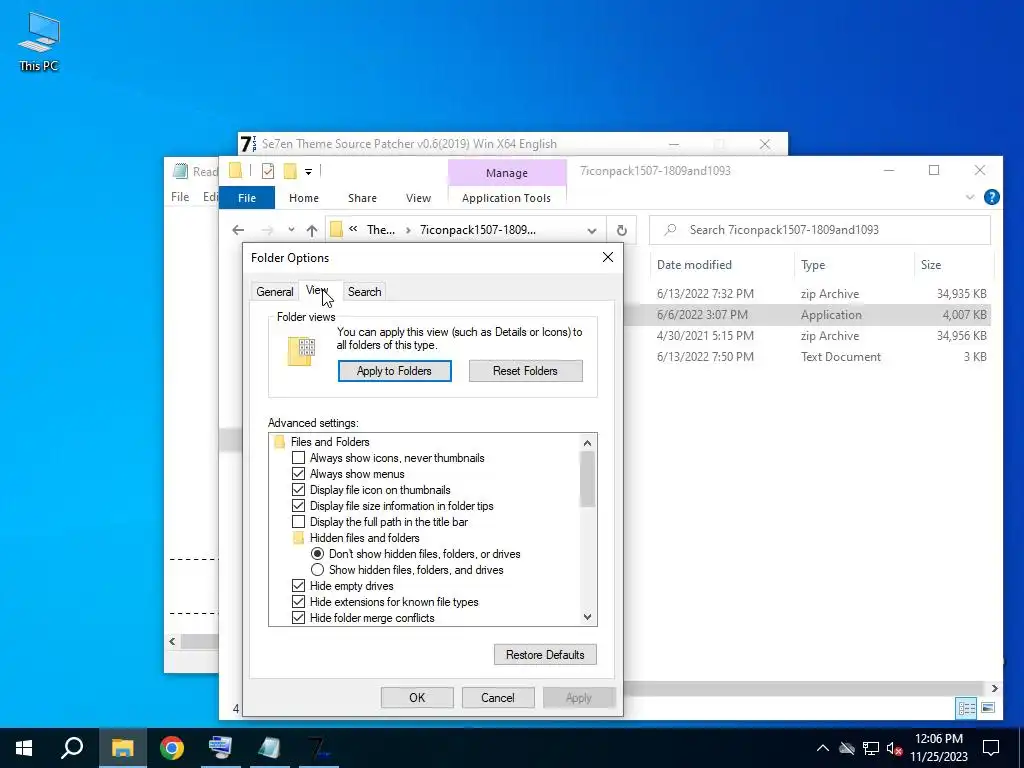Enable Always show icons, never thumbnails
This screenshot has width=1024, height=768.
tap(298, 458)
